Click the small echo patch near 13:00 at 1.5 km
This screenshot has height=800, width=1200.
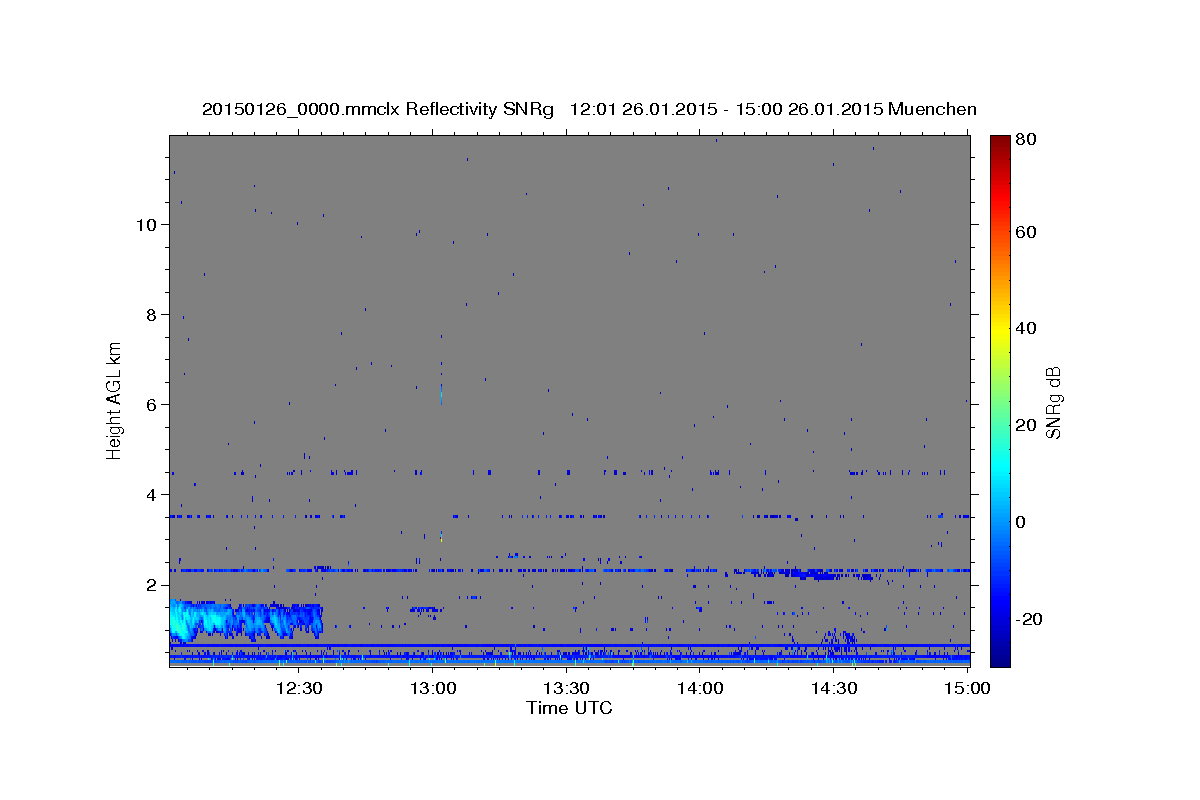click(426, 608)
